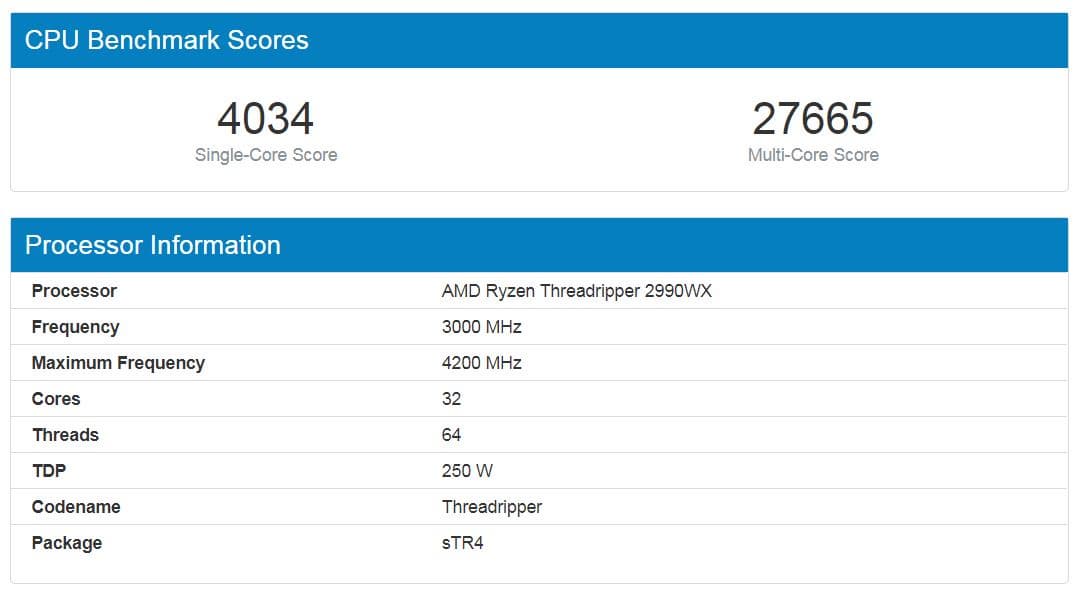Select the single-core score value 4034
This screenshot has height=599, width=1082.
coord(266,119)
